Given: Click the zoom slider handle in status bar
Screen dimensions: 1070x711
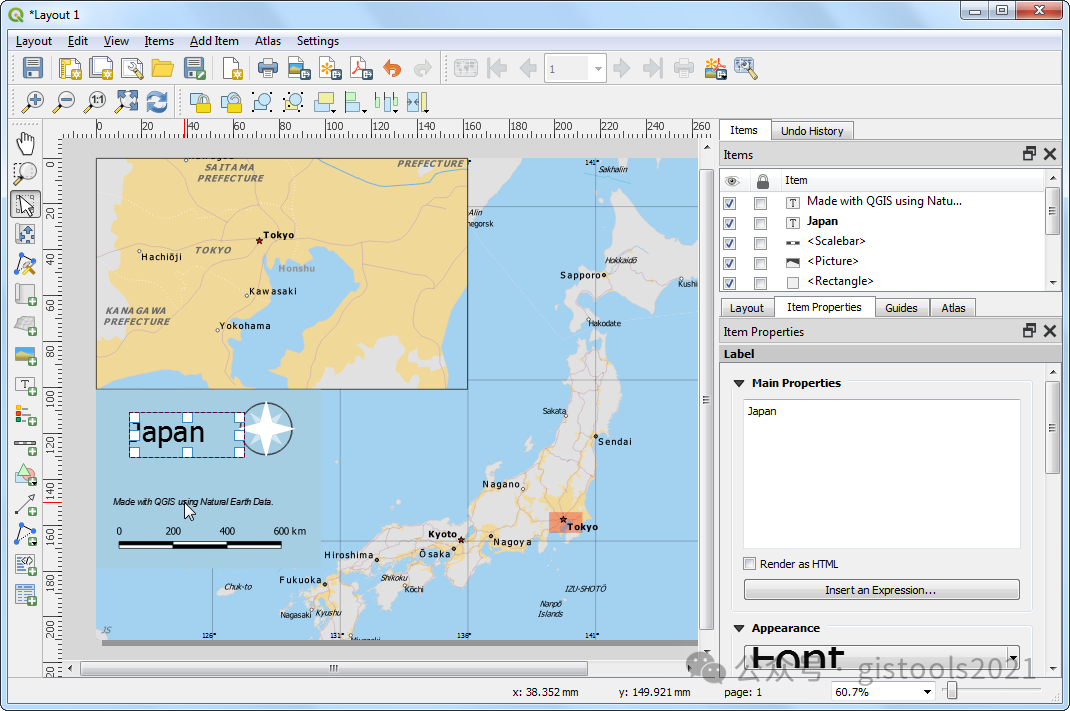Looking at the screenshot, I should point(952,691).
